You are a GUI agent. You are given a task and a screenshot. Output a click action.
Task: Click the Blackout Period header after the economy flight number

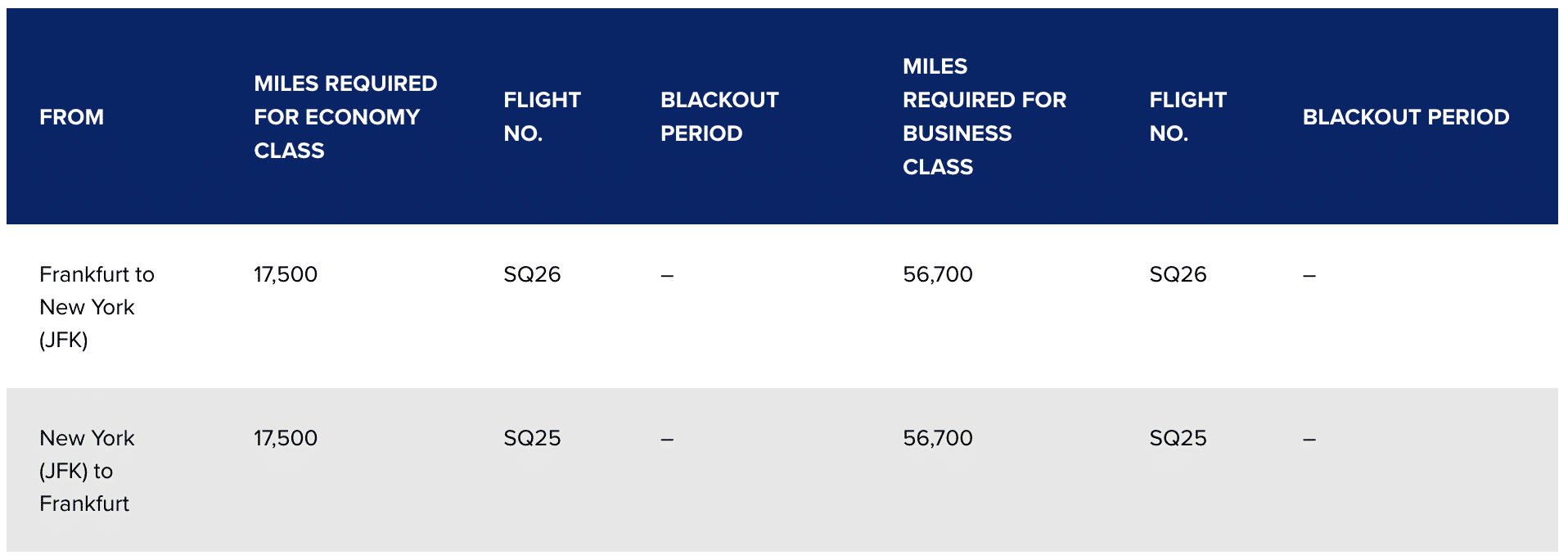[x=719, y=117]
